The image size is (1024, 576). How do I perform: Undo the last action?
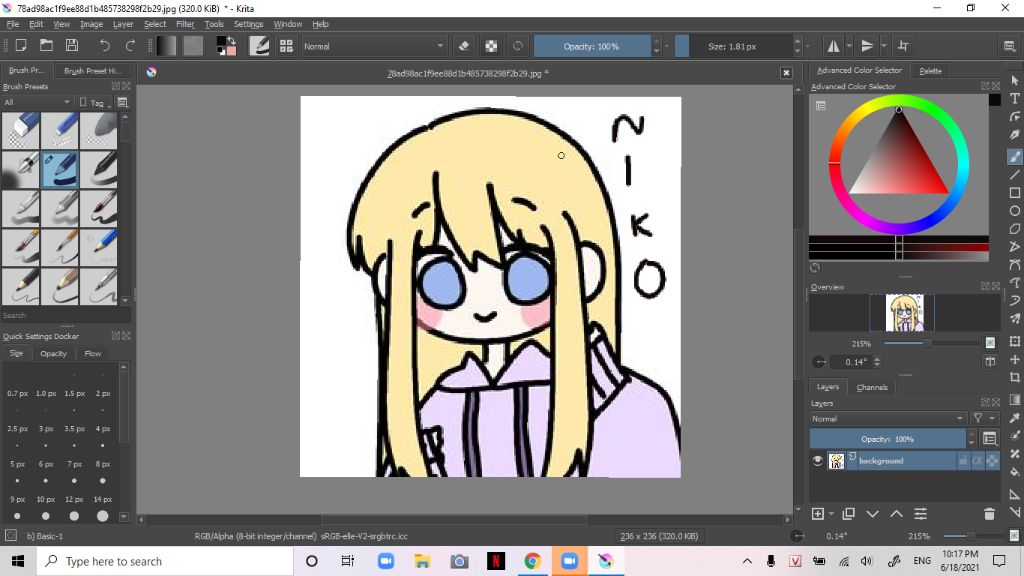(104, 46)
